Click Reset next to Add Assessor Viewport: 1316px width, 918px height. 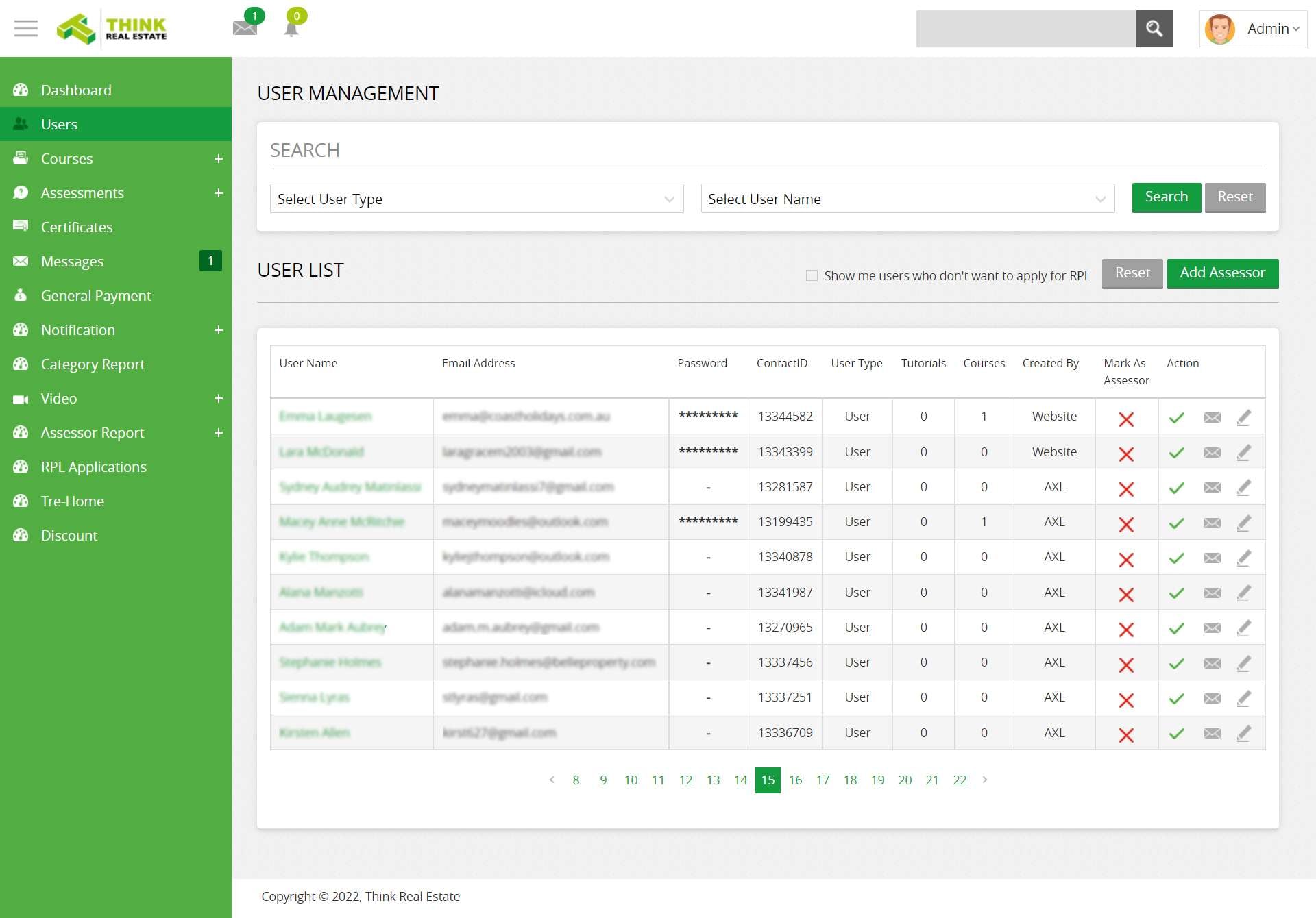(1132, 273)
